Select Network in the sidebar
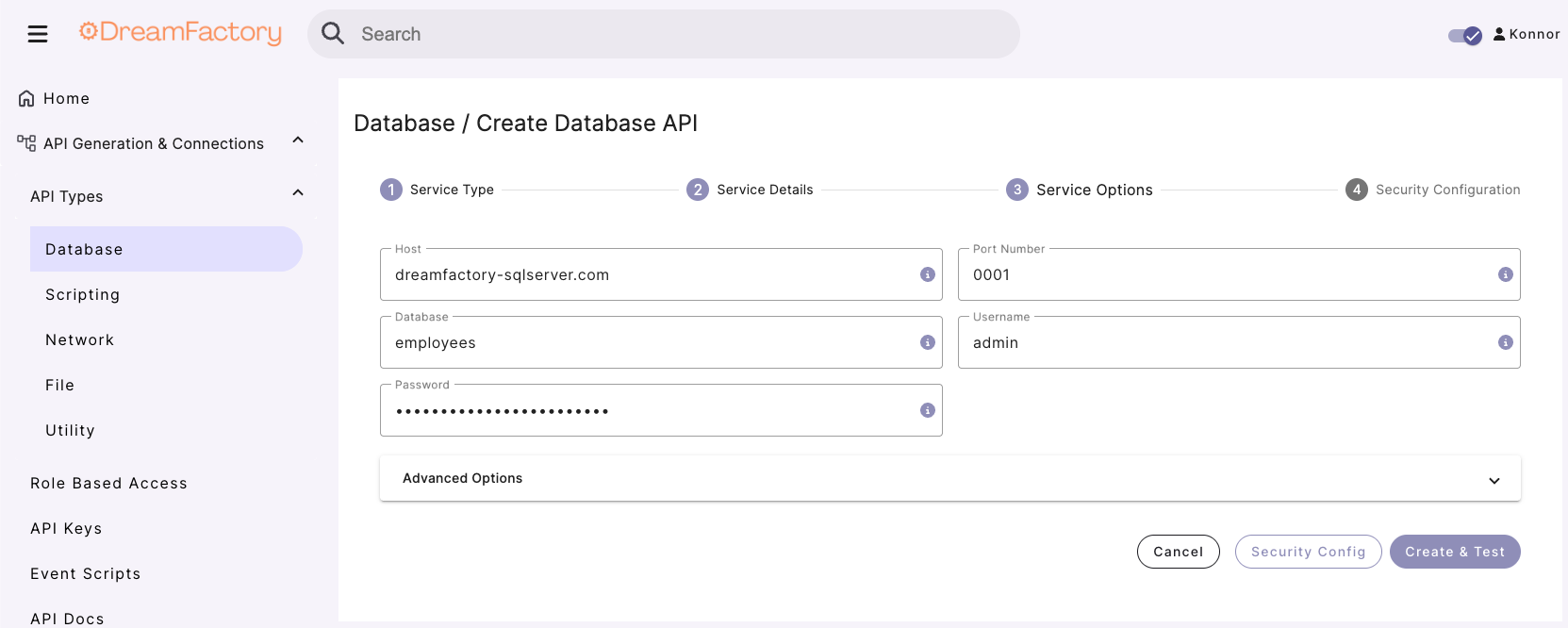Screen dimensions: 1568x628 point(79,339)
